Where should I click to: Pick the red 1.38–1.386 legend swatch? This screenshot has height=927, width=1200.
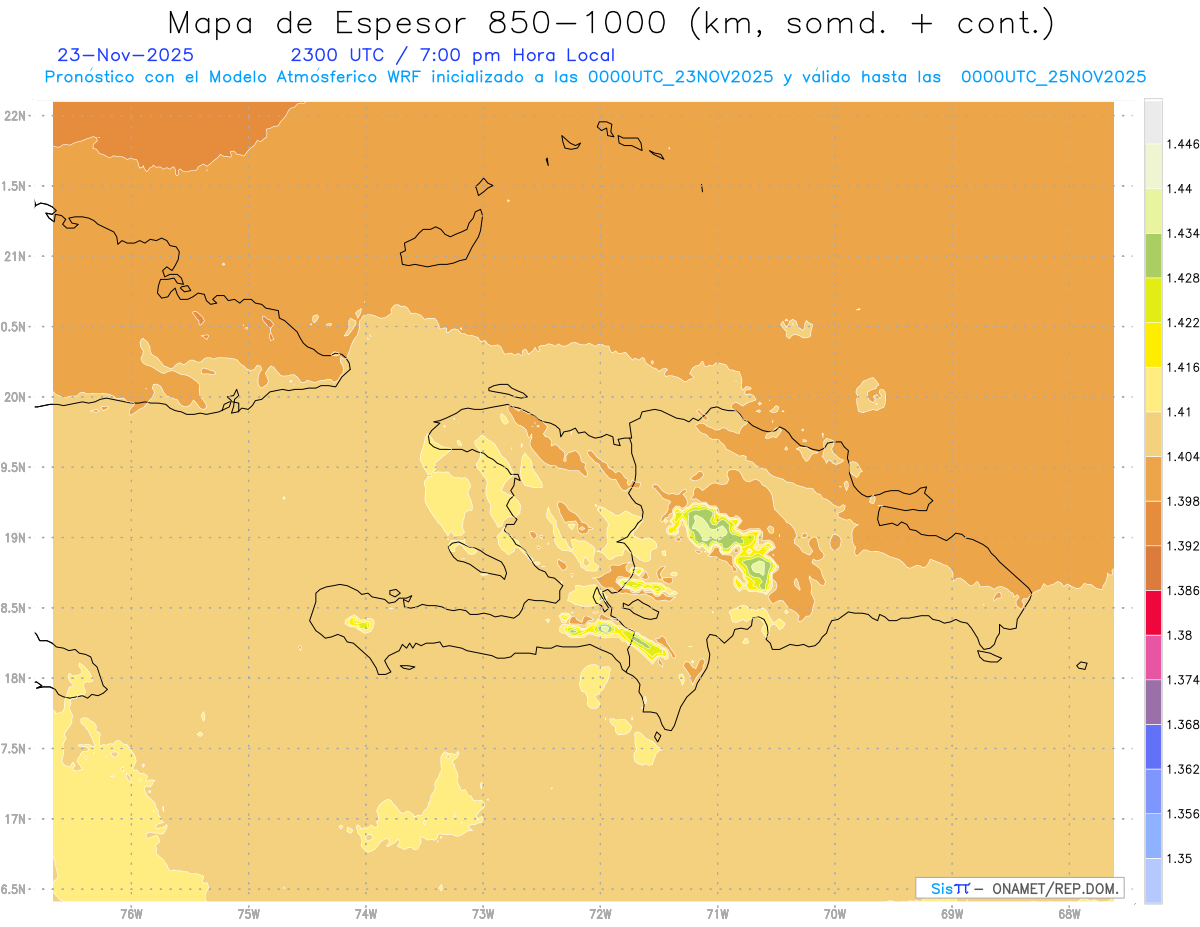coord(1153,612)
